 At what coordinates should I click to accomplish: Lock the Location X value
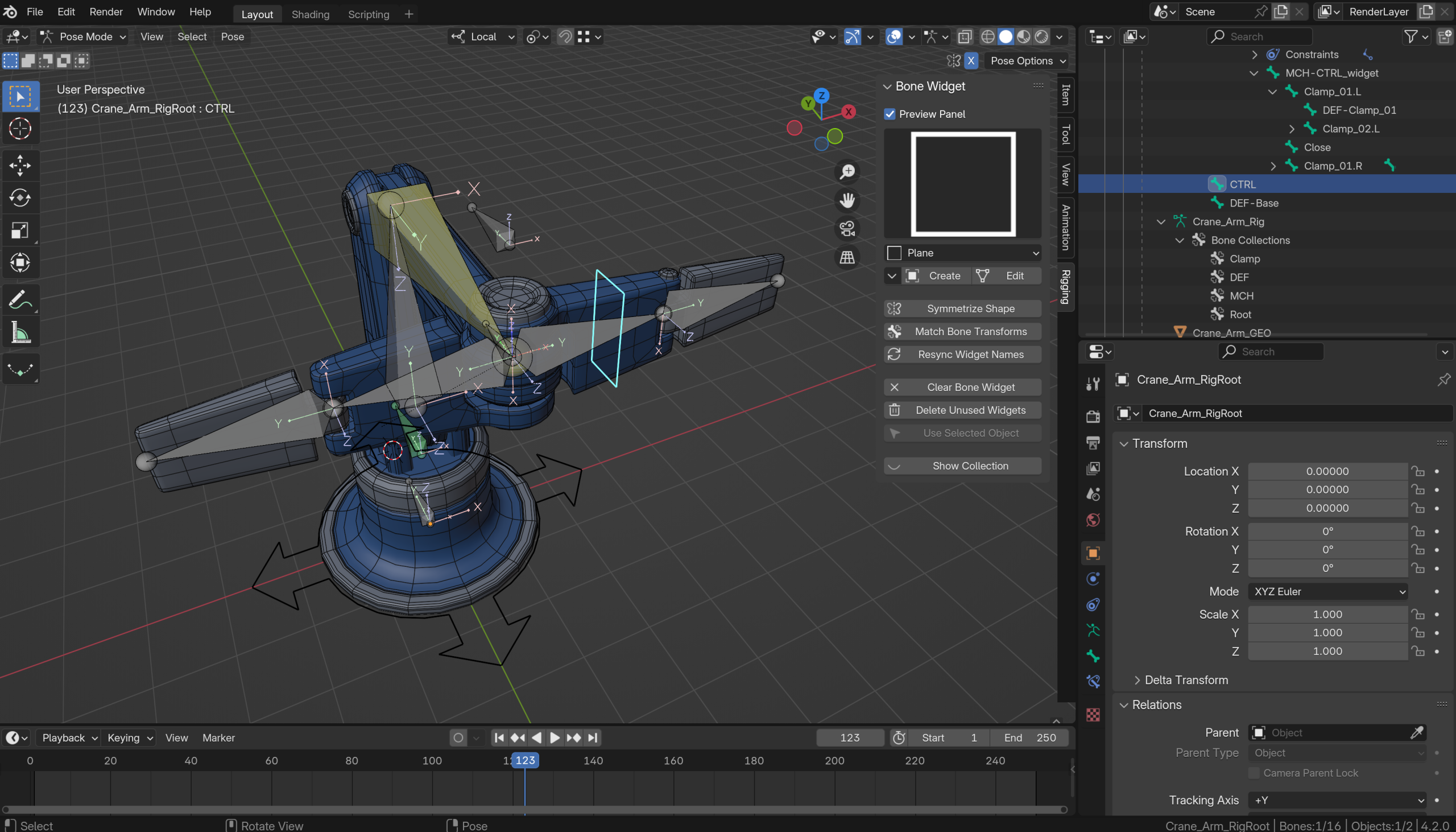1418,471
